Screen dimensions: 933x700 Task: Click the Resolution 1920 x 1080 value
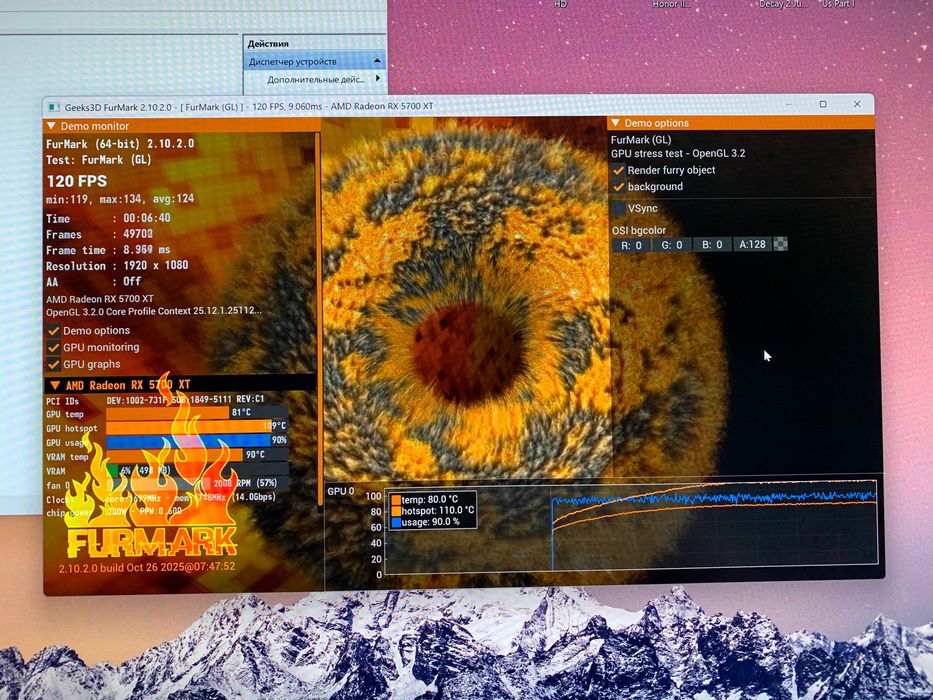[155, 265]
